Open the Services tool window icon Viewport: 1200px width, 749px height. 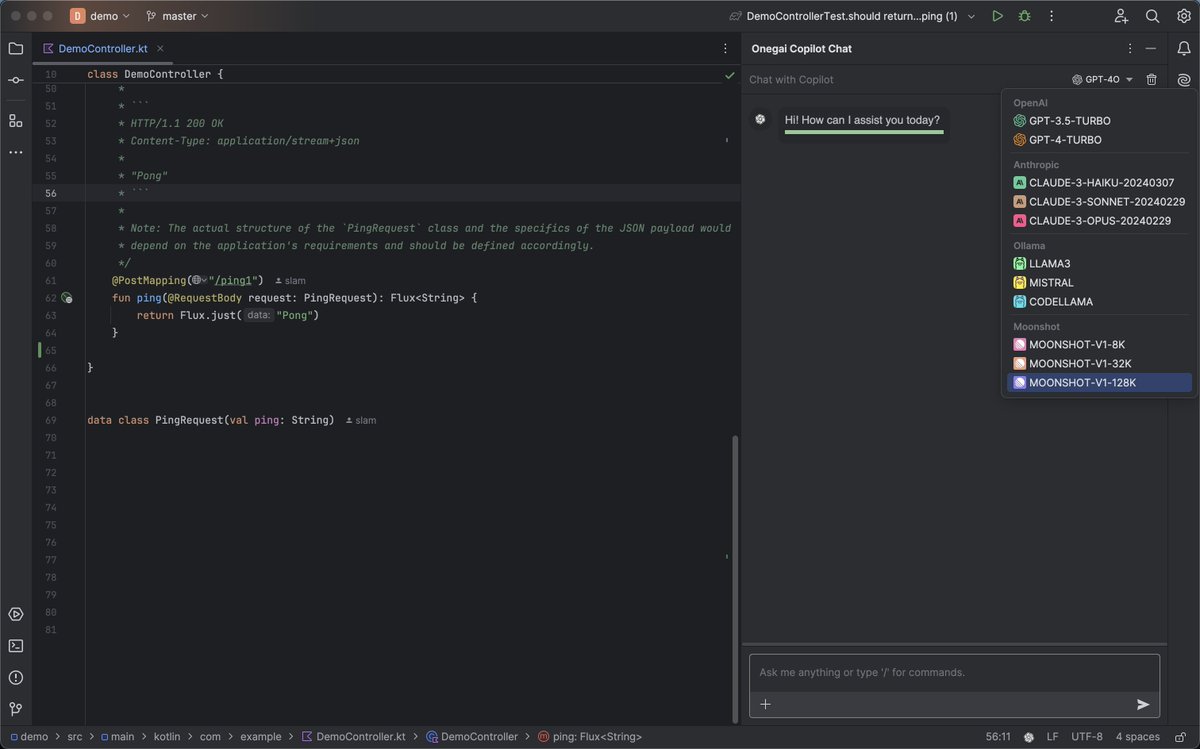(15, 614)
